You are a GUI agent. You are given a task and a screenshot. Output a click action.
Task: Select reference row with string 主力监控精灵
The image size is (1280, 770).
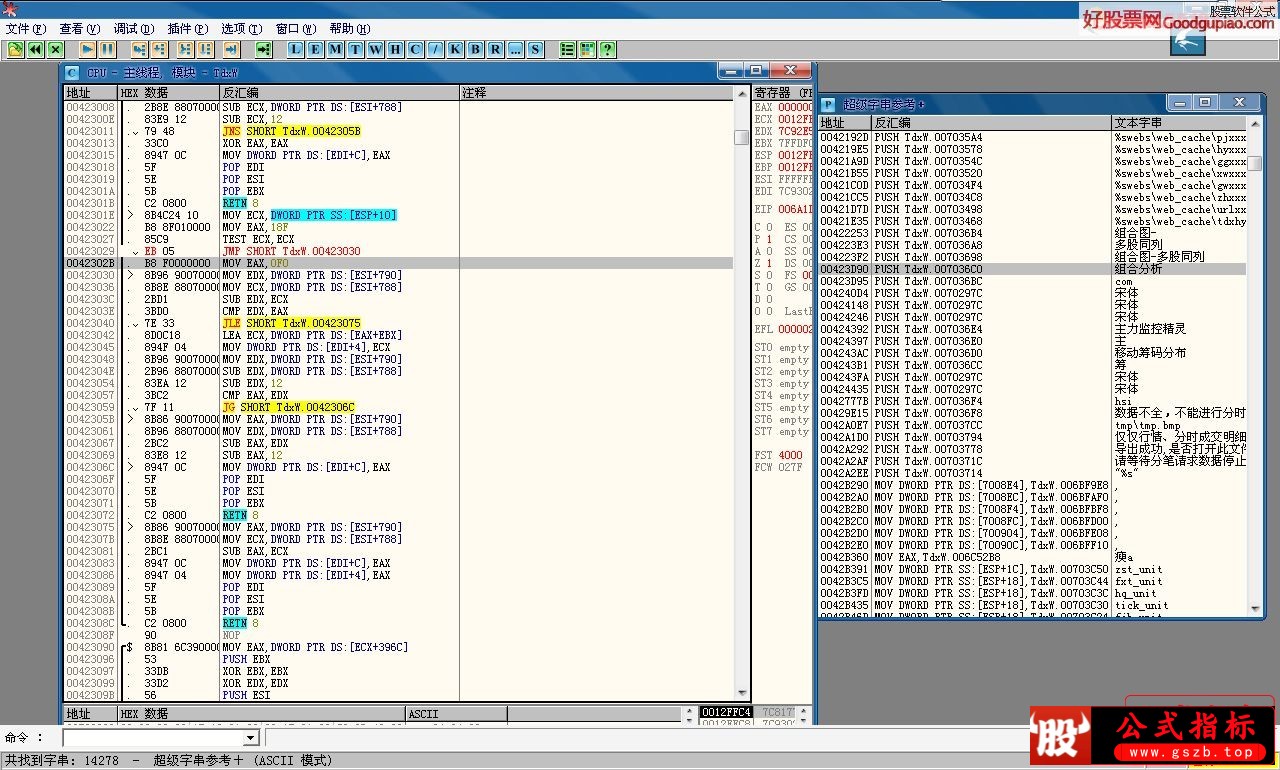click(x=1032, y=329)
